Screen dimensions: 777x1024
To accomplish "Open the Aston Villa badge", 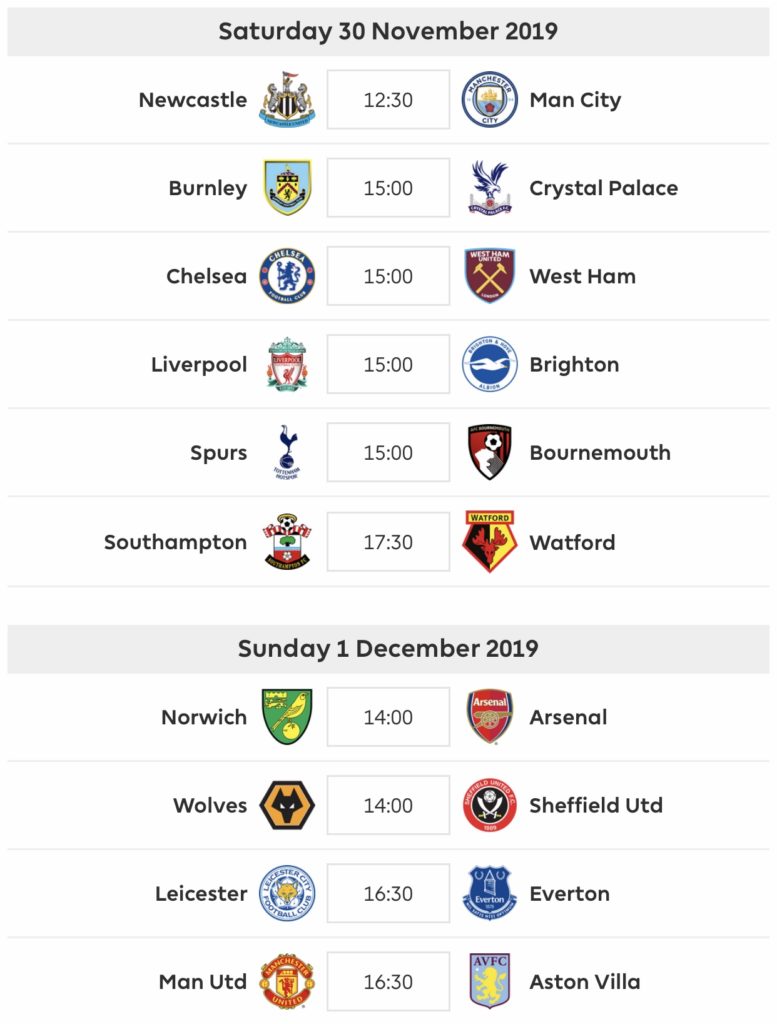I will click(x=490, y=981).
